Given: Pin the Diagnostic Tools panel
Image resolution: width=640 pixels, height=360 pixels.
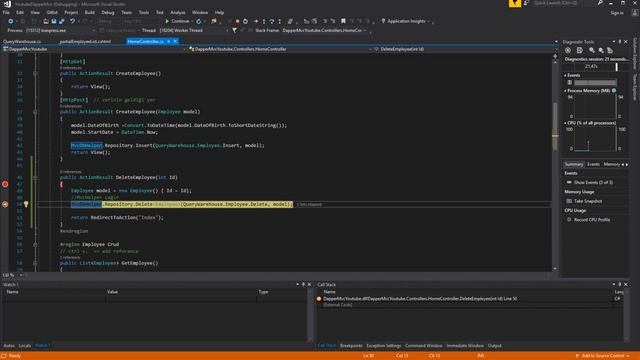Looking at the screenshot, I should tap(620, 42).
